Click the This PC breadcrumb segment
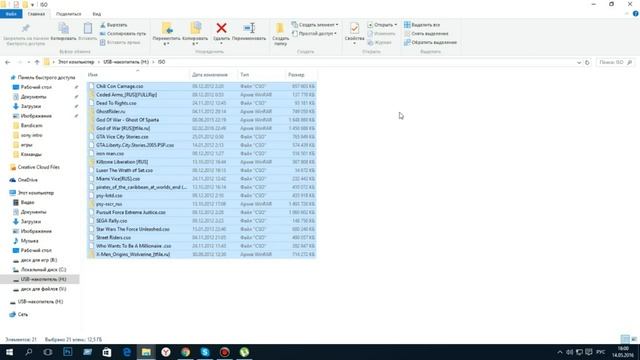 pyautogui.click(x=76, y=62)
